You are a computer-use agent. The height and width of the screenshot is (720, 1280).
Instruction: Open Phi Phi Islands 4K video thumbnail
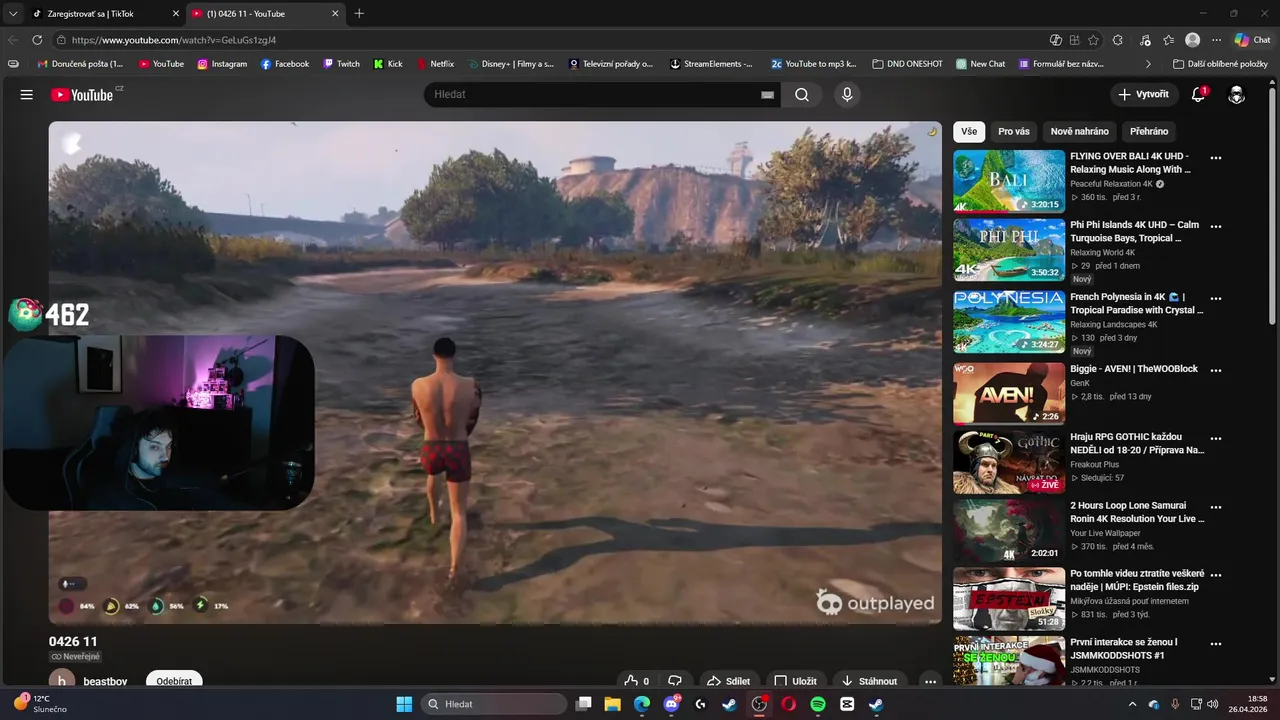[x=1009, y=250]
